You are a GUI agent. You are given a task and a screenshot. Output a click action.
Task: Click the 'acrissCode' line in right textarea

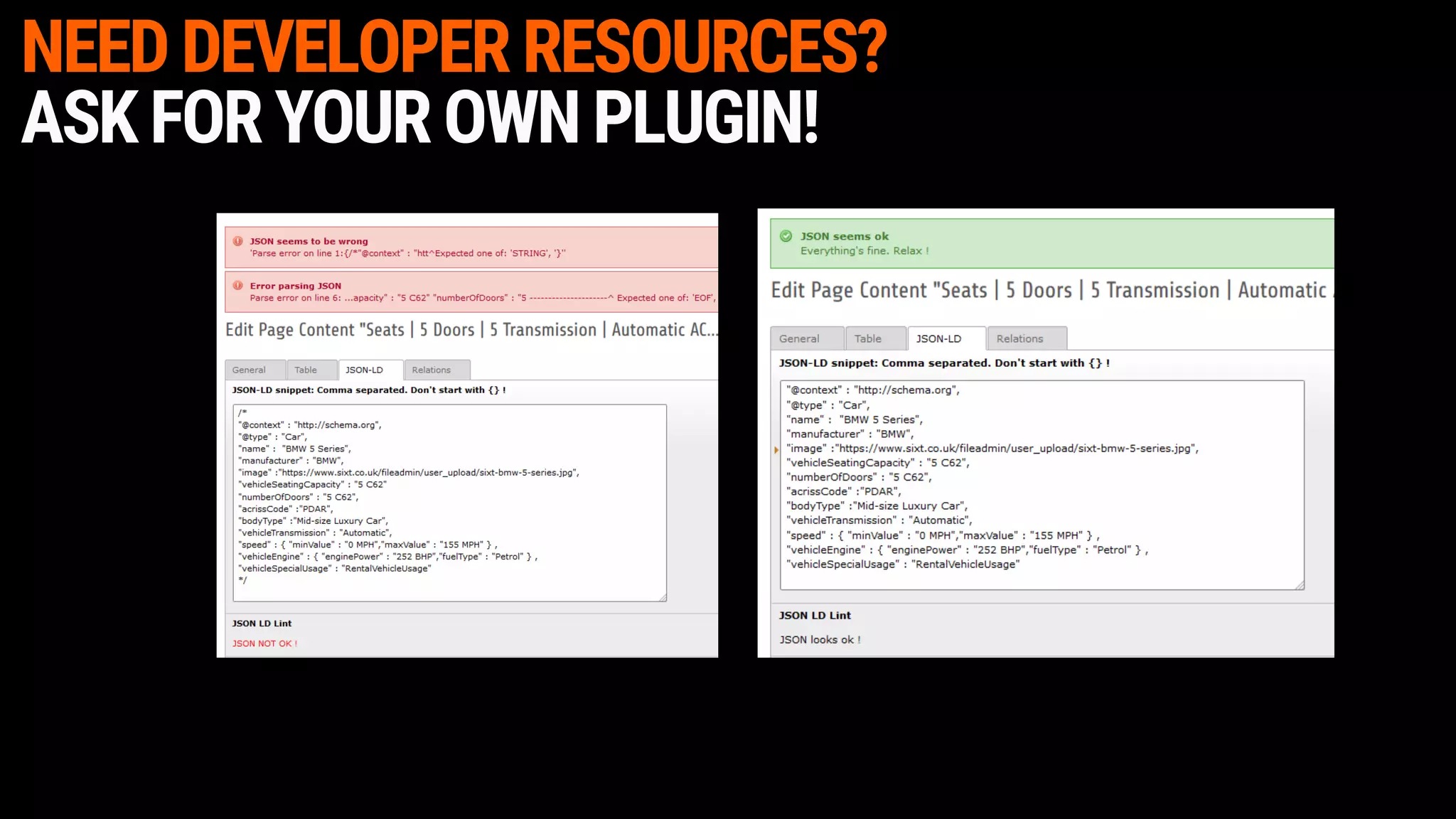pyautogui.click(x=844, y=492)
